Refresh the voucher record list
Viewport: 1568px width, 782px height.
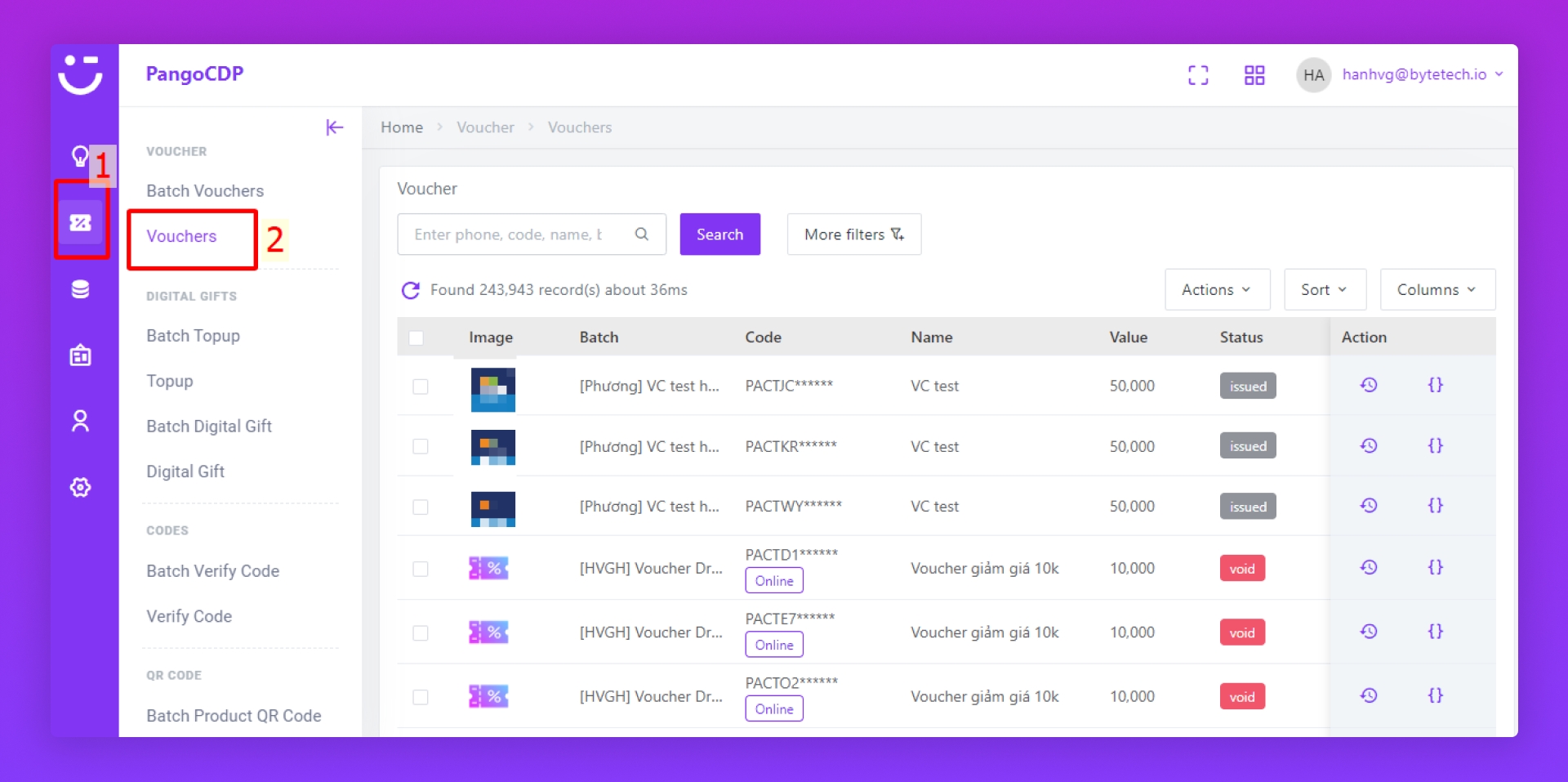click(x=410, y=290)
